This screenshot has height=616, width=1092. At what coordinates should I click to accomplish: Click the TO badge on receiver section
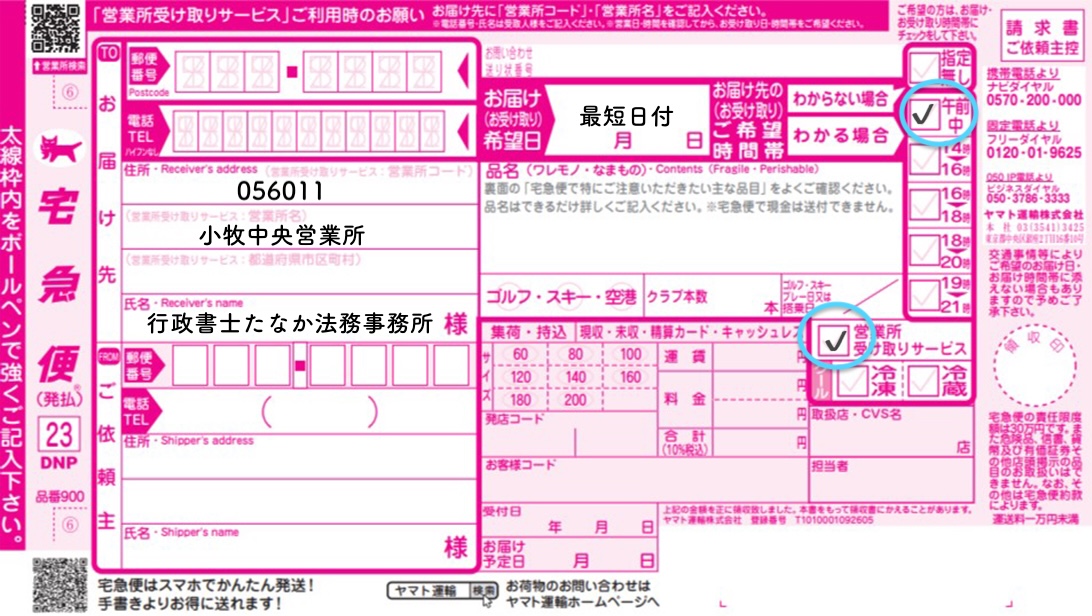point(108,54)
